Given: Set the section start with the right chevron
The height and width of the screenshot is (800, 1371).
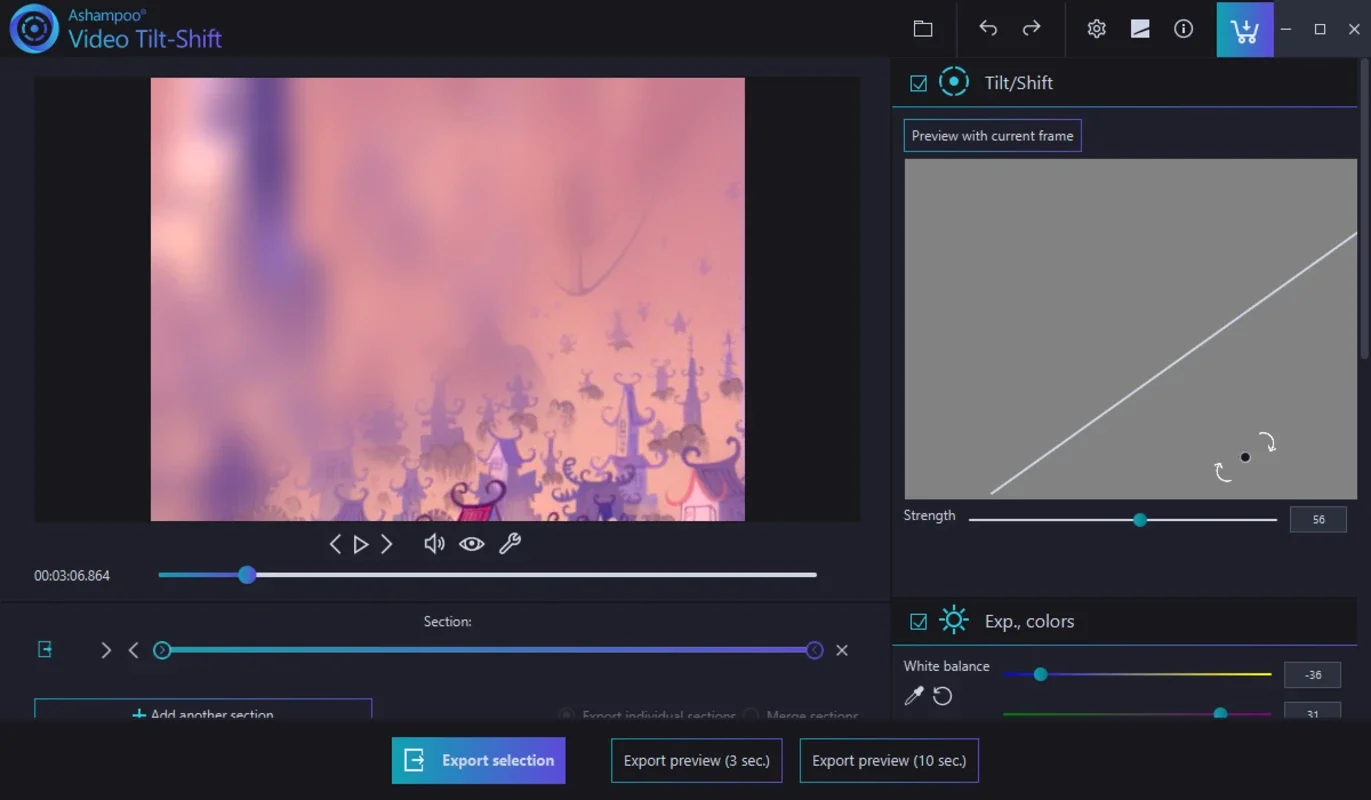Looking at the screenshot, I should 106,650.
